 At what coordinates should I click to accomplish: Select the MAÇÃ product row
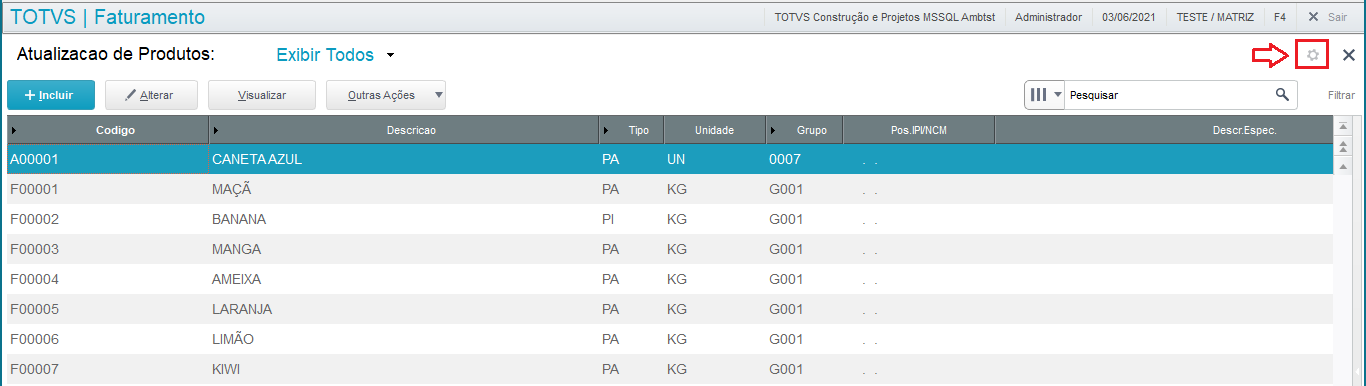click(670, 189)
